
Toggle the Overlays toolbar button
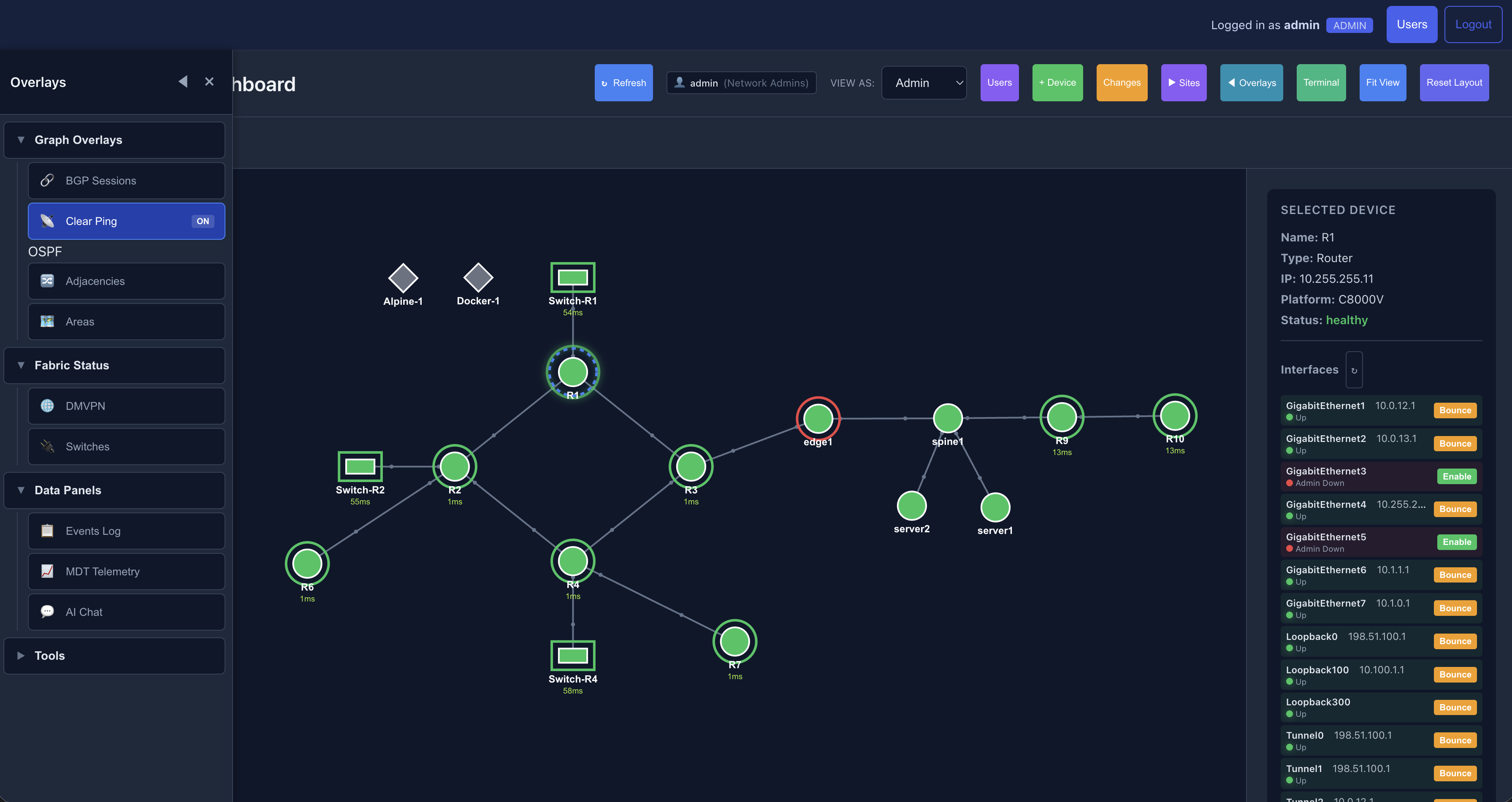point(1252,83)
